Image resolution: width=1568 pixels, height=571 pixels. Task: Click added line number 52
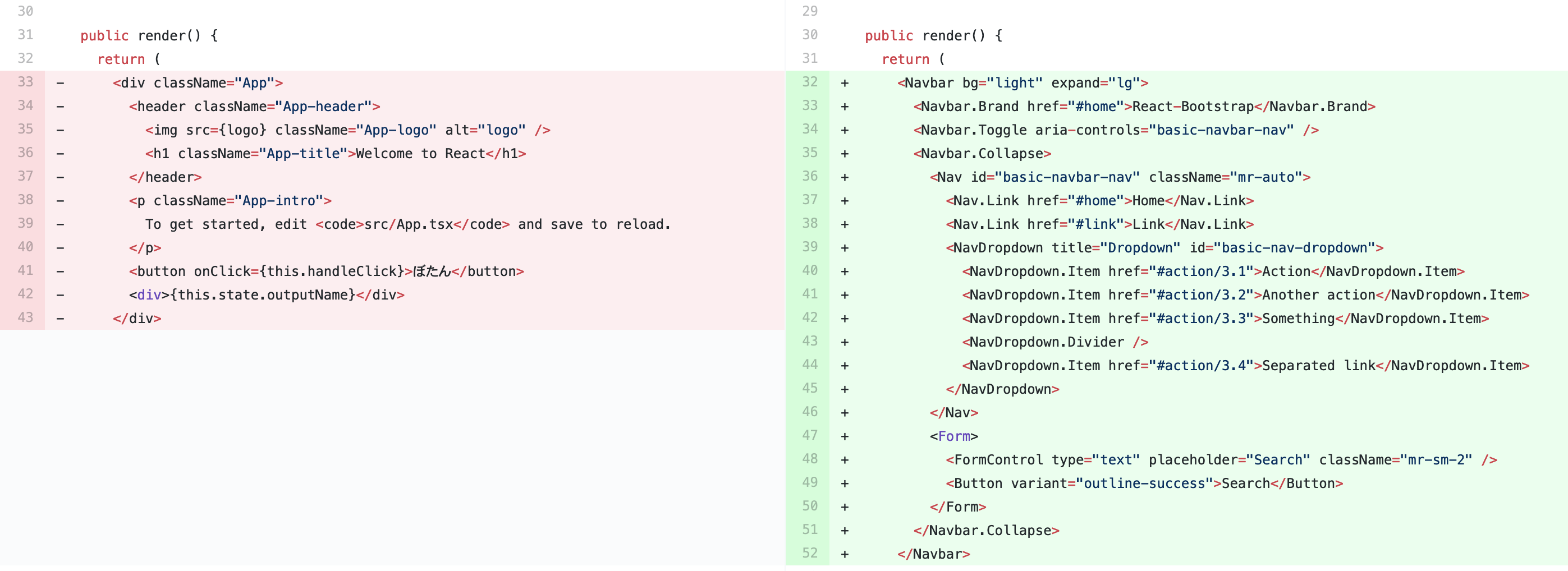click(809, 554)
